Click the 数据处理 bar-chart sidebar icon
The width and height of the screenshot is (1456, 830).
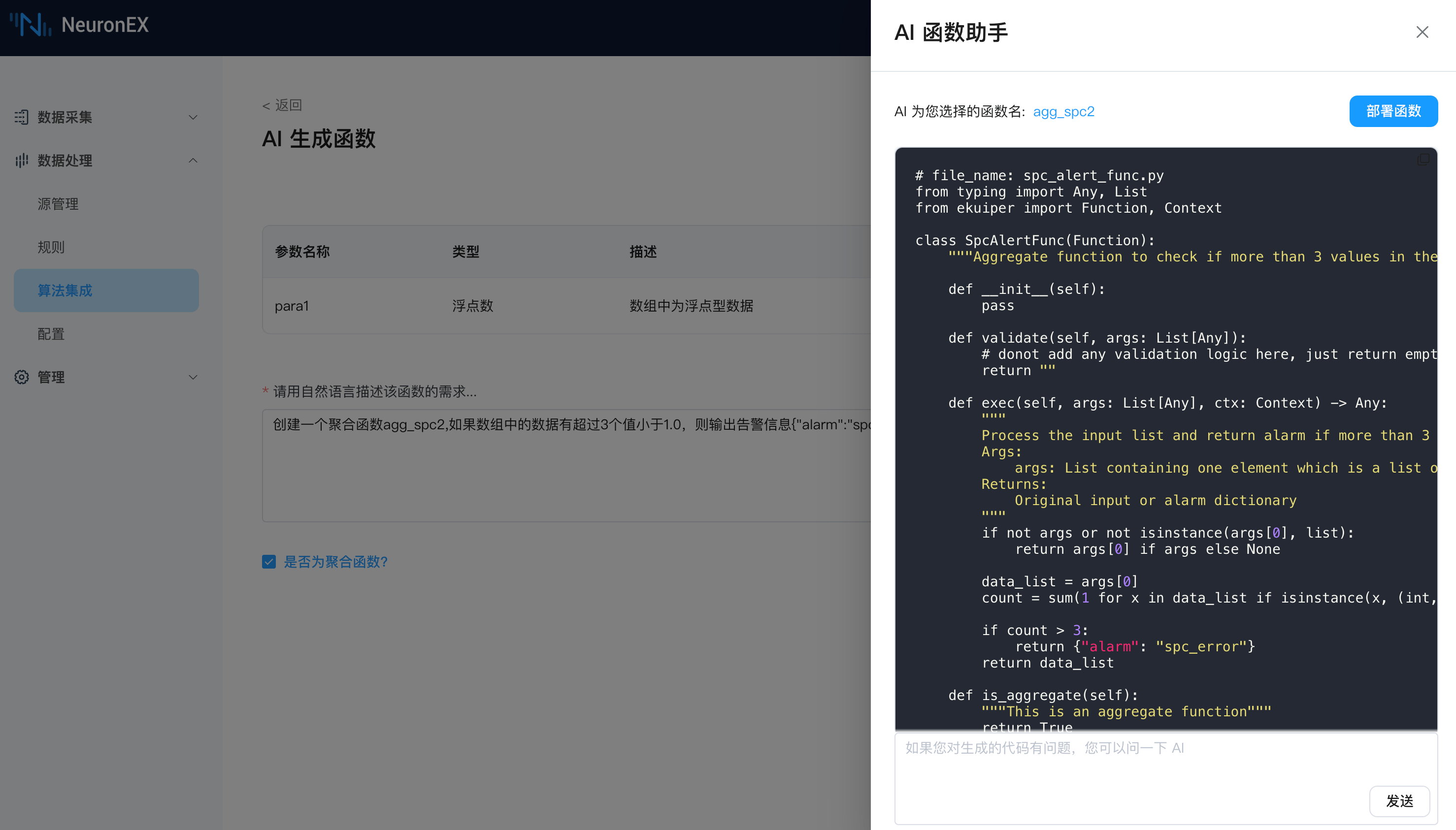pos(21,161)
